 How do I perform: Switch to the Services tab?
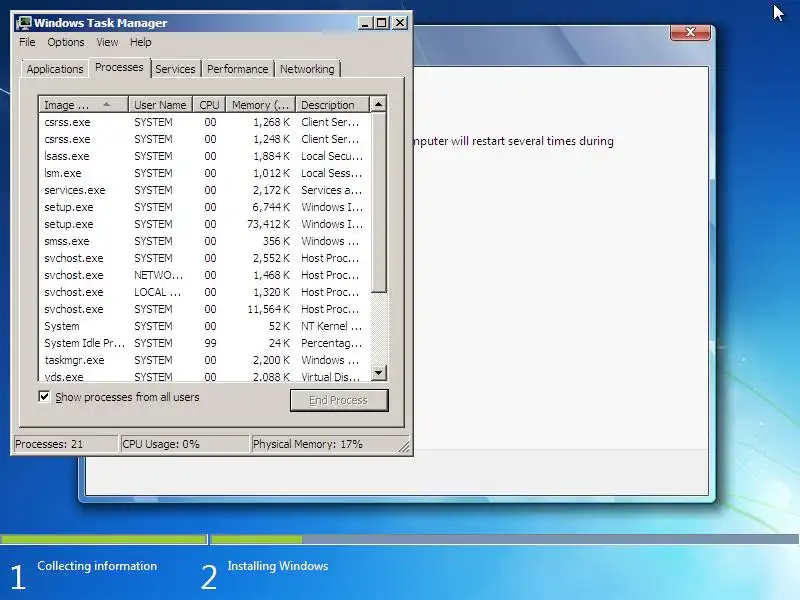coord(175,69)
